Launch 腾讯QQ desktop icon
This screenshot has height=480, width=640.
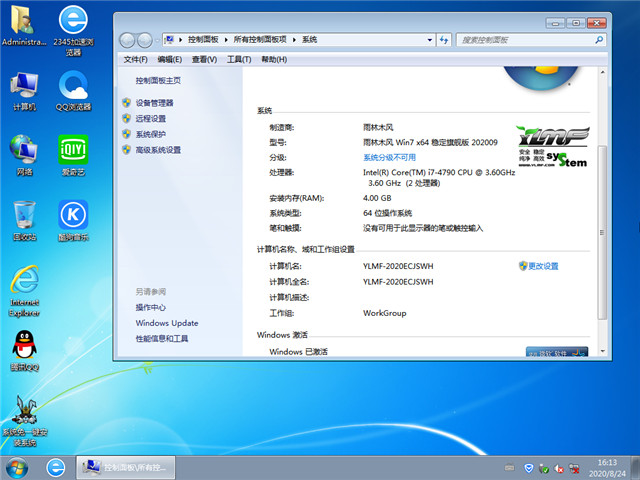[24, 351]
